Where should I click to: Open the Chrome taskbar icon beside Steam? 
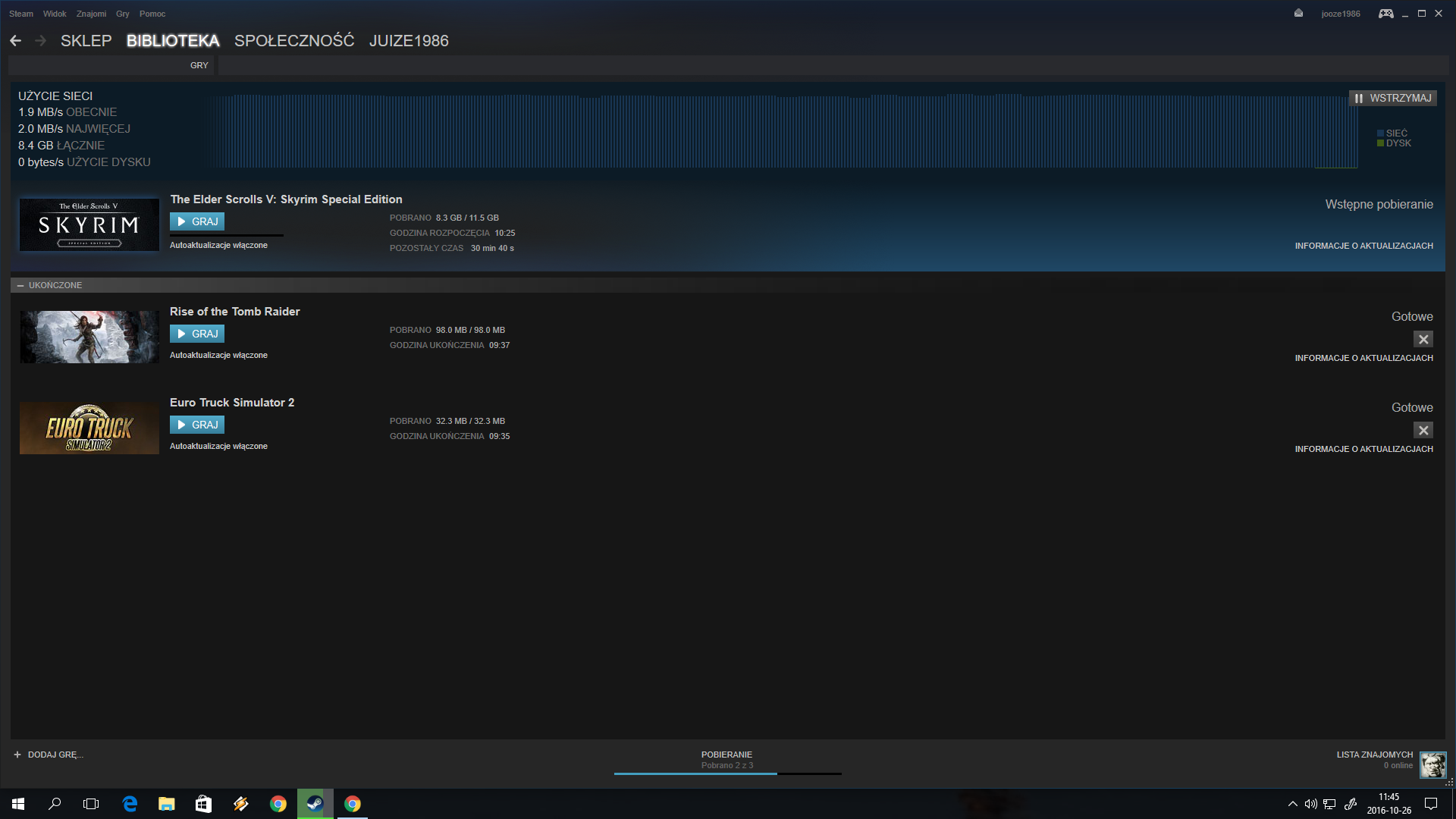tap(352, 804)
